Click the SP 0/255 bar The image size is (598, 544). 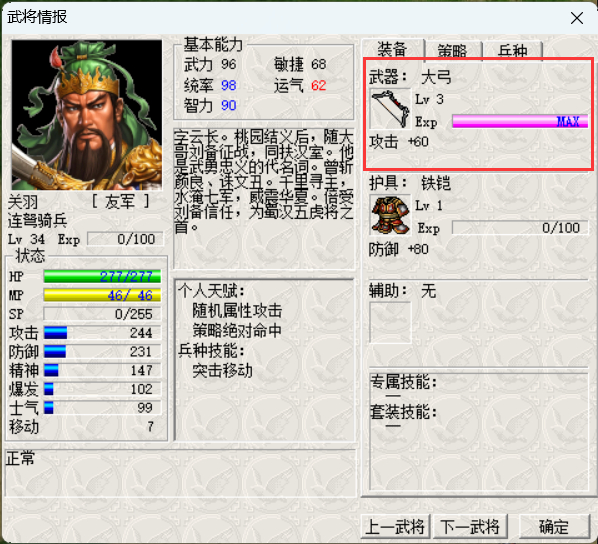[x=102, y=314]
